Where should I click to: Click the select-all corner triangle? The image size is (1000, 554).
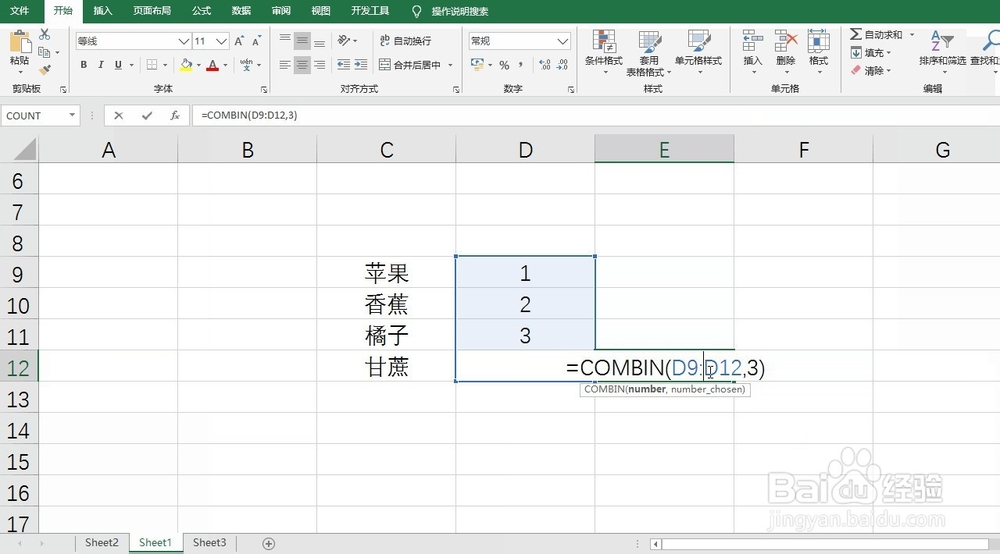pos(24,150)
